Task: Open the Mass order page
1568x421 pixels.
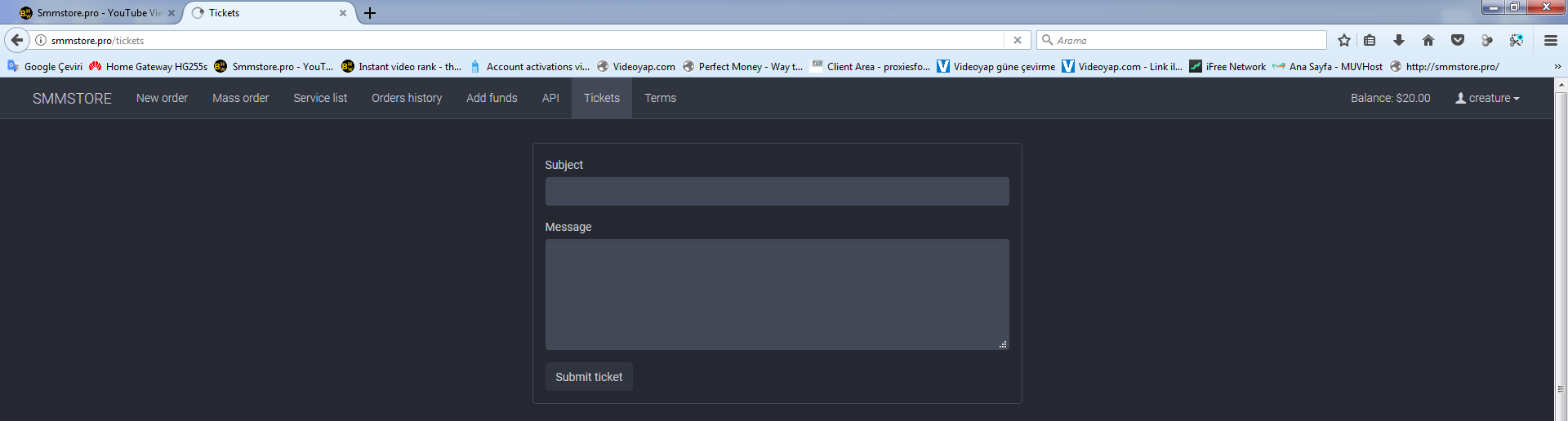Action: (x=241, y=98)
